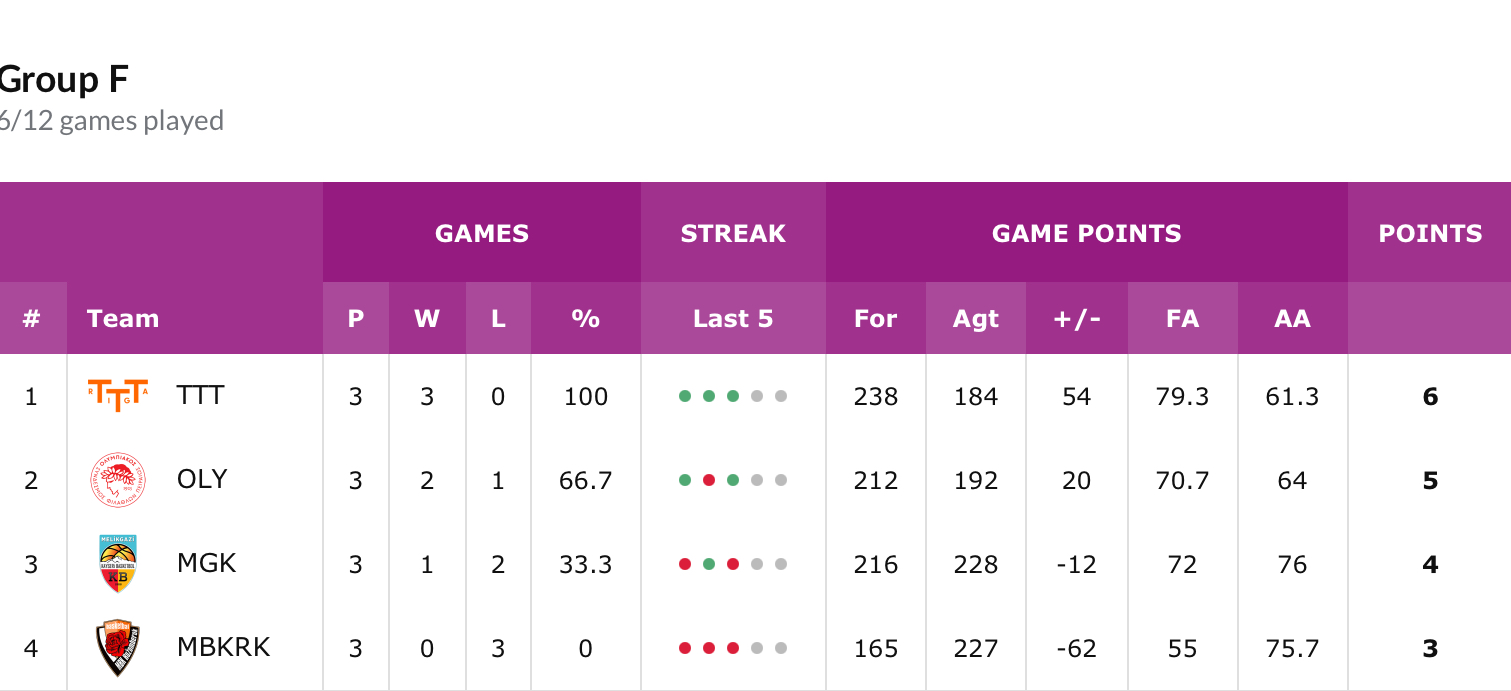Click the Olympiacos team logo
This screenshot has width=1511, height=691.
(x=118, y=480)
